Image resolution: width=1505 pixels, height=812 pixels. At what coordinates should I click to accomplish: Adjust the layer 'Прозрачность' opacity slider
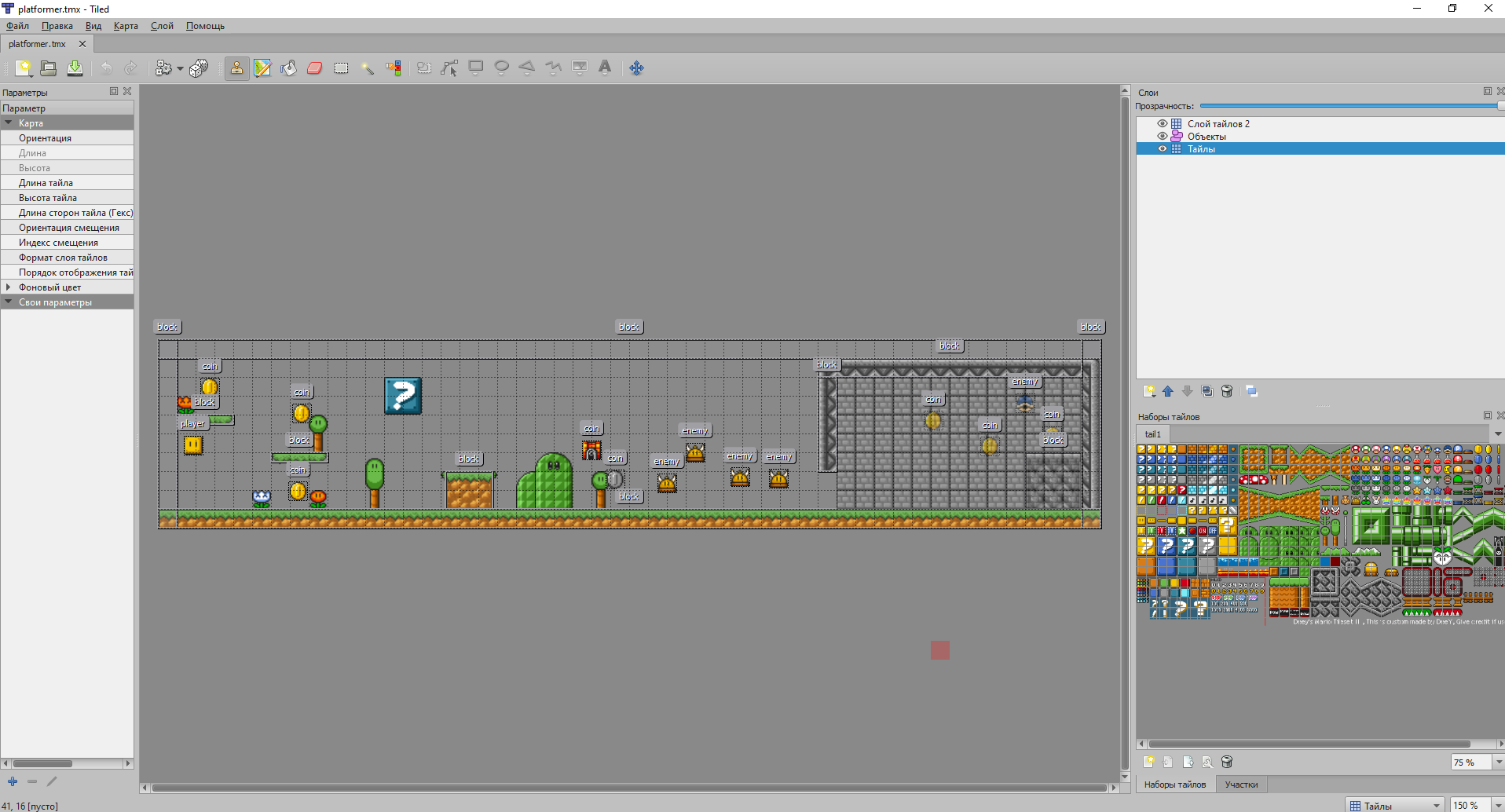tap(1352, 106)
